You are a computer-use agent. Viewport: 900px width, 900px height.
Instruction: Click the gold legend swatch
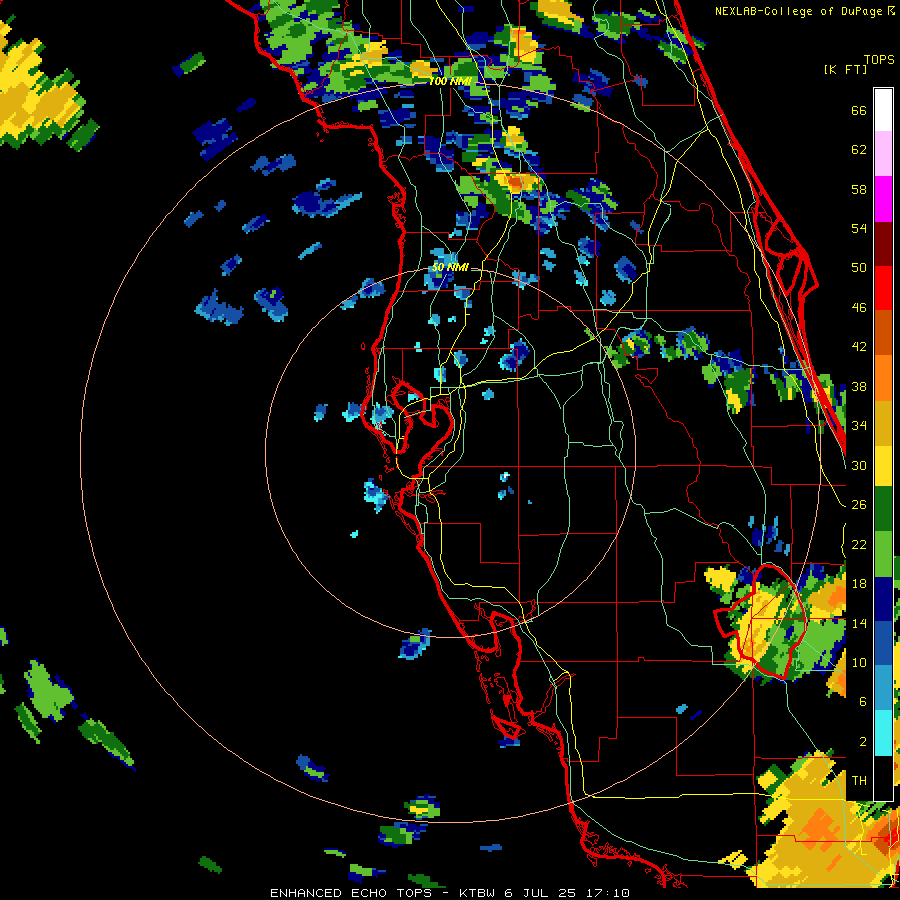[883, 422]
